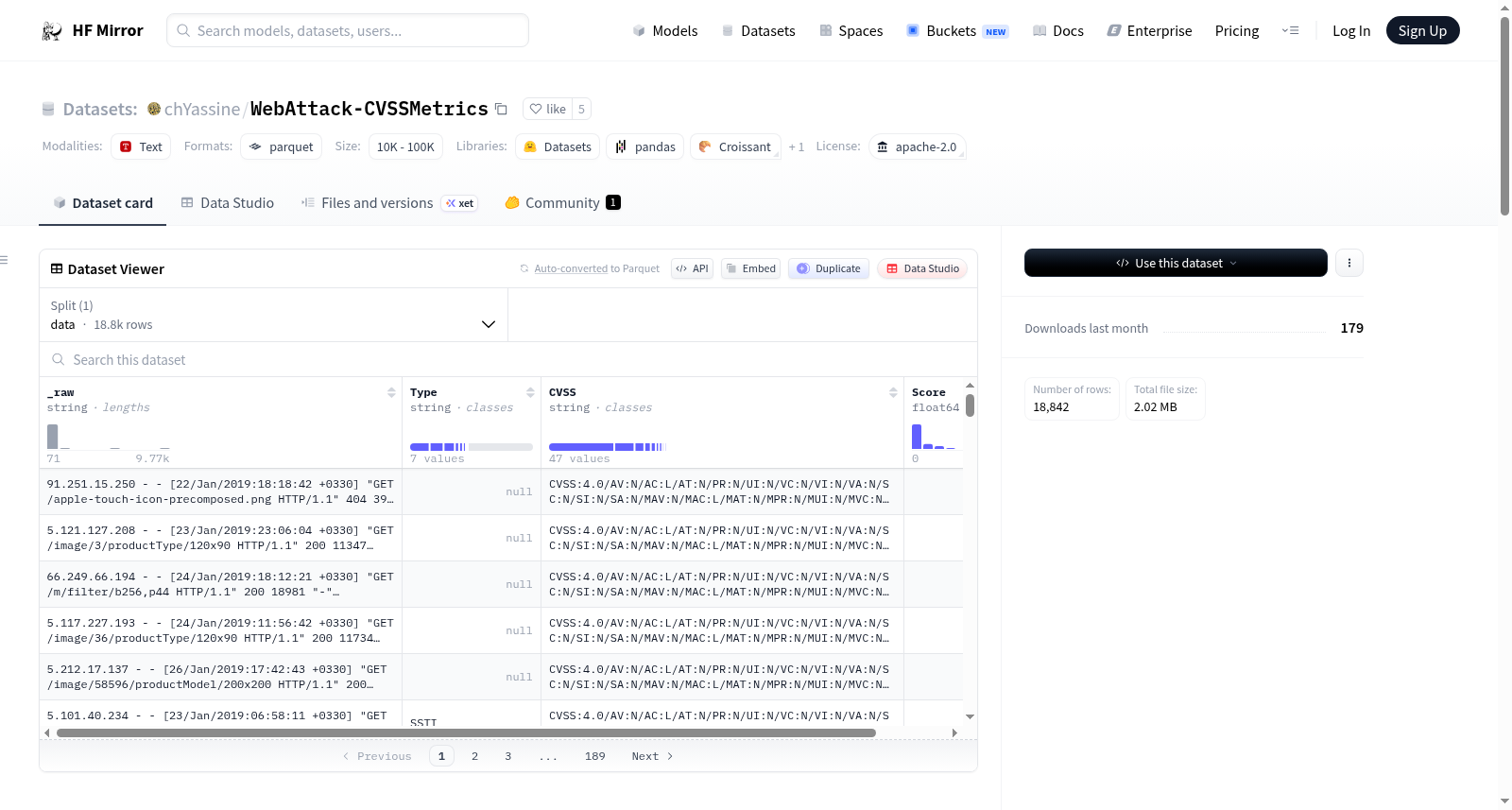Click the Type classes distribution bar

pos(472,446)
